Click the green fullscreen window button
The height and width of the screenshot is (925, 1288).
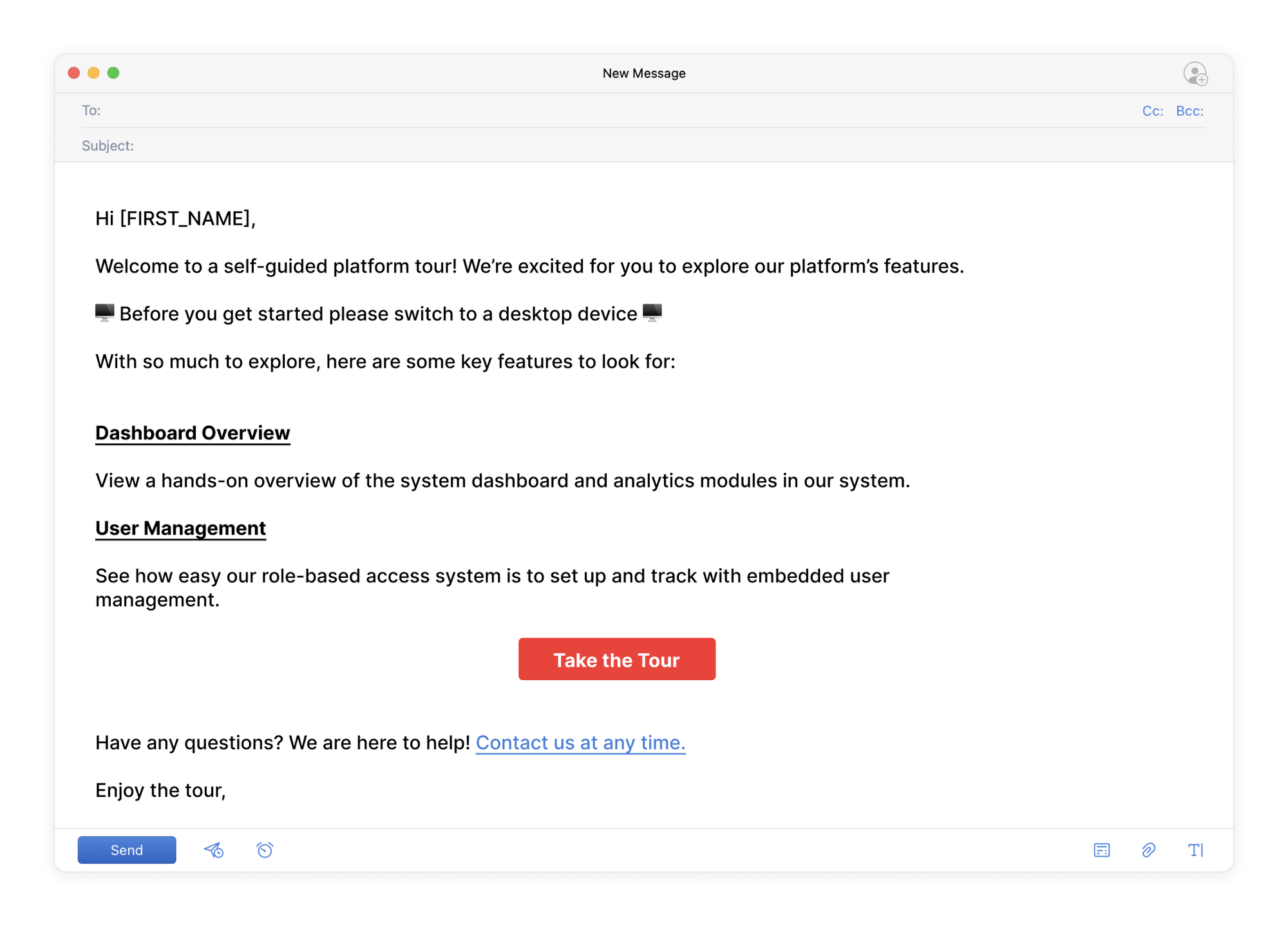[x=113, y=73]
